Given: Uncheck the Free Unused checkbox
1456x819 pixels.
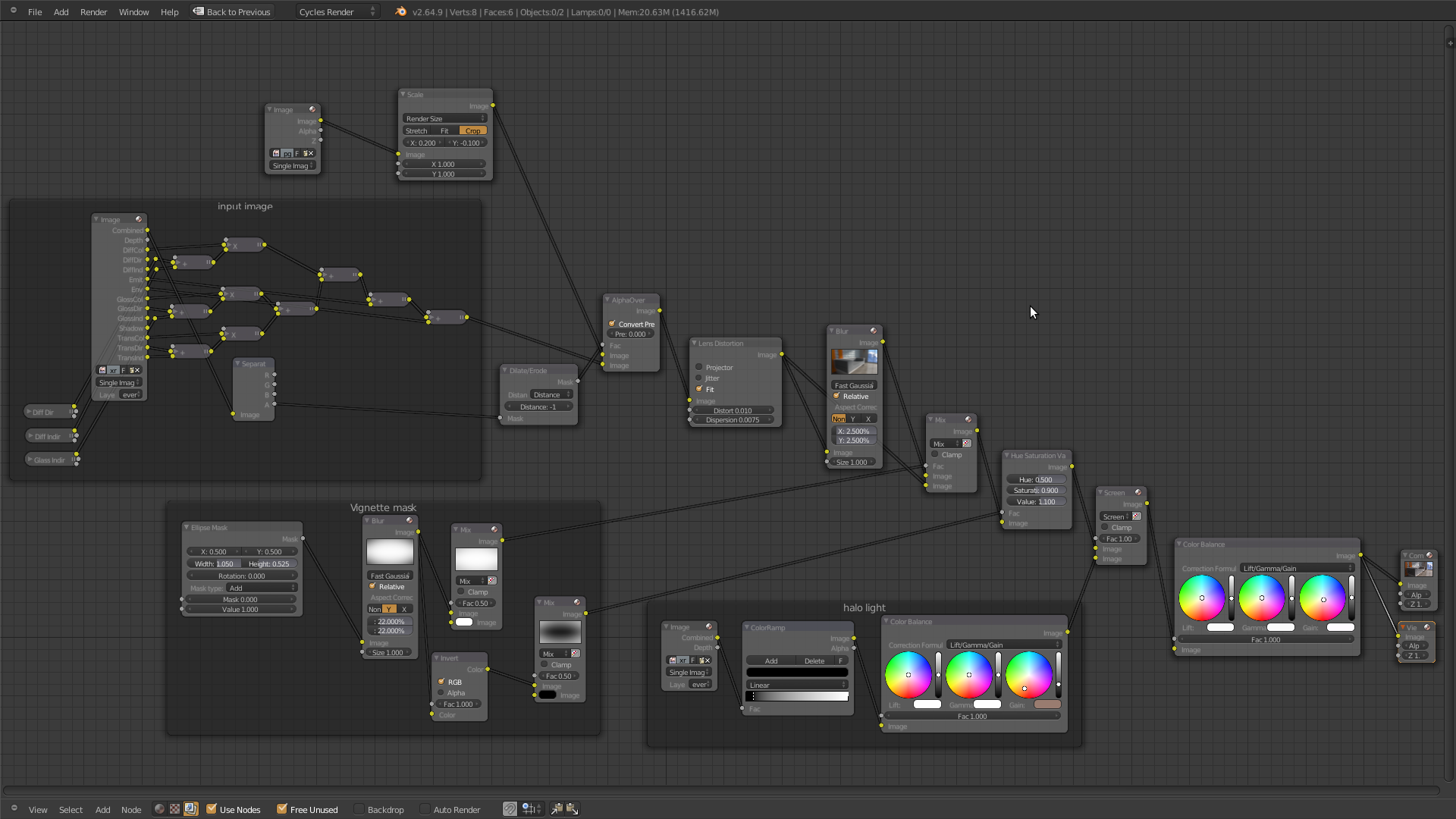Looking at the screenshot, I should [282, 809].
